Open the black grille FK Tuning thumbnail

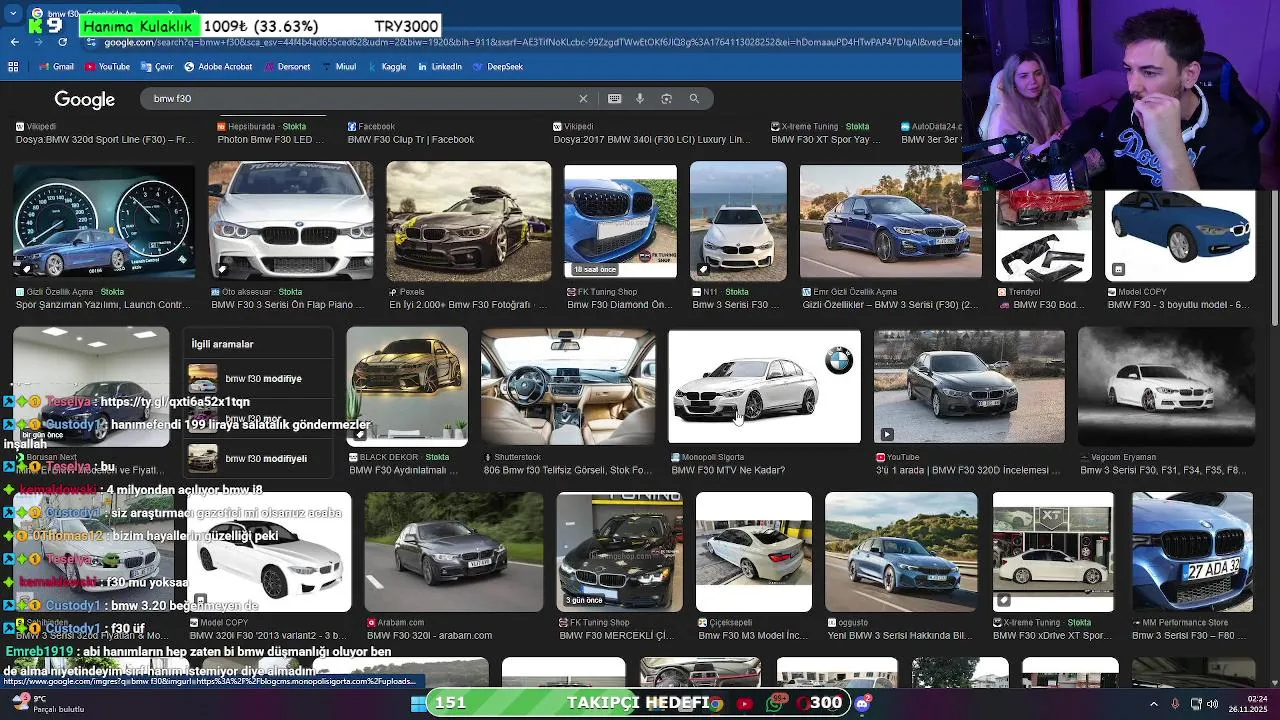620,551
